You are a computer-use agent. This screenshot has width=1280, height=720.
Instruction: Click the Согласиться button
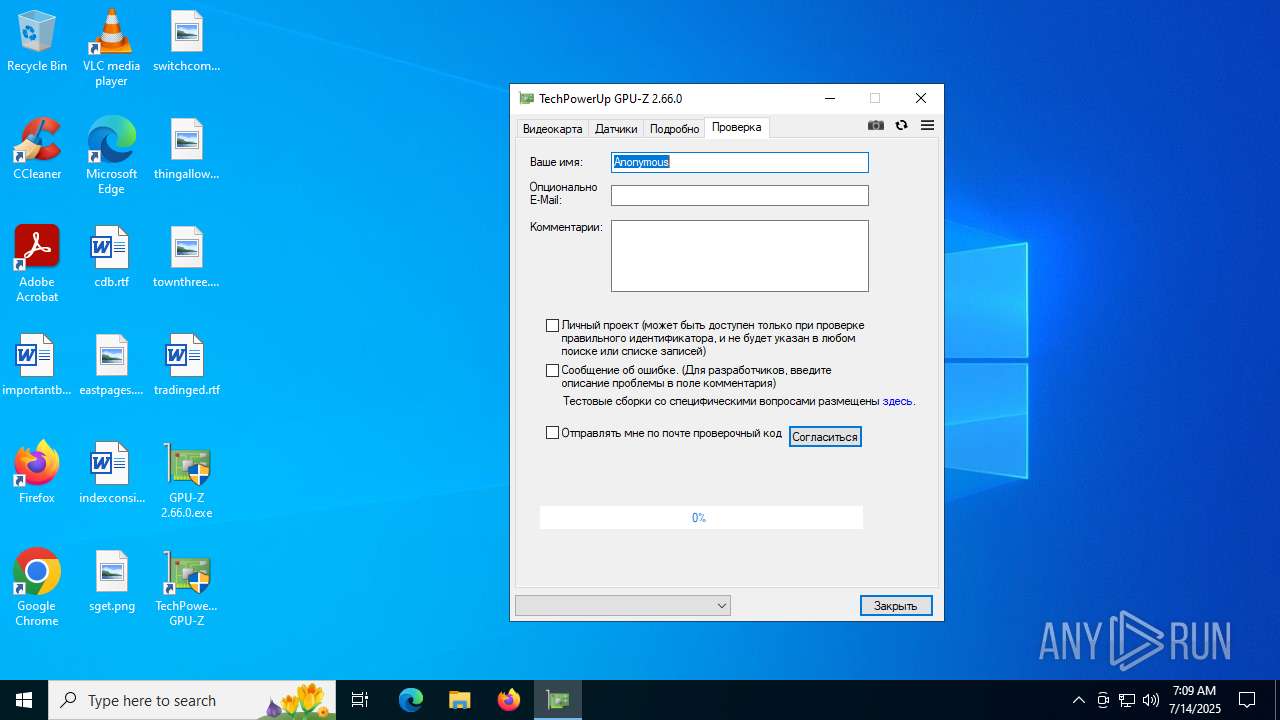(x=825, y=437)
